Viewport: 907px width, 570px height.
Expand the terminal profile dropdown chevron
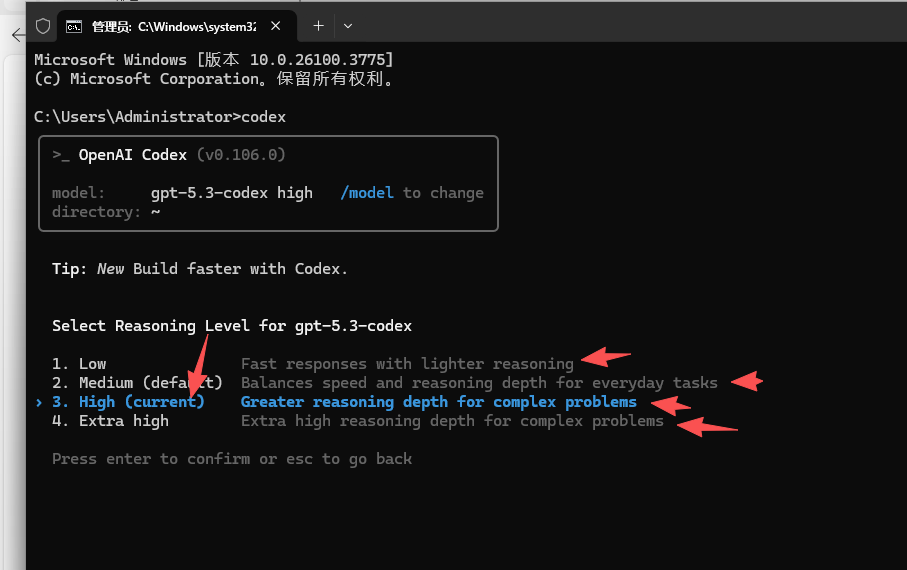(347, 26)
